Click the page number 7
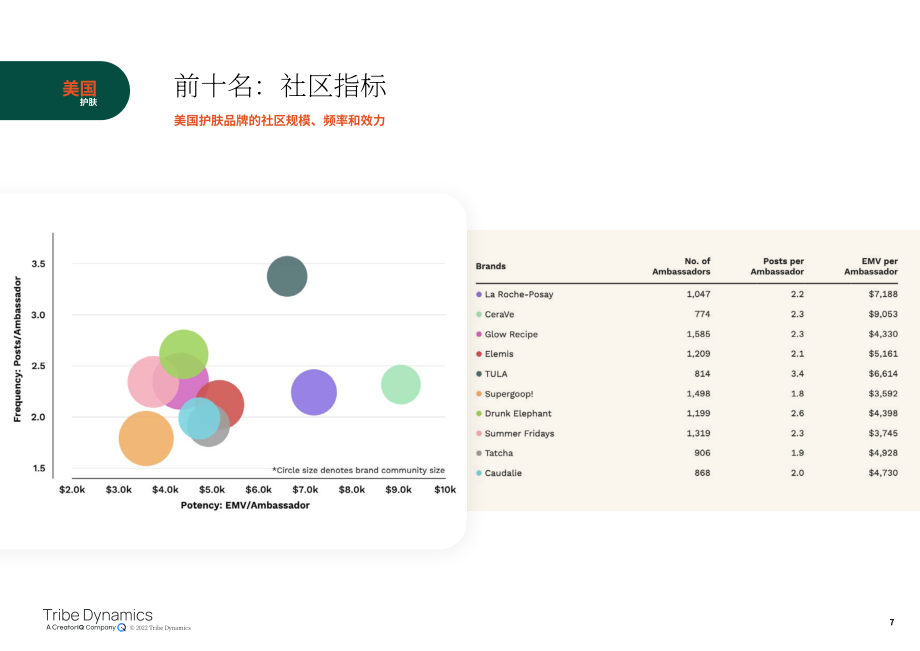Image resolution: width=920 pixels, height=651 pixels. [x=892, y=622]
